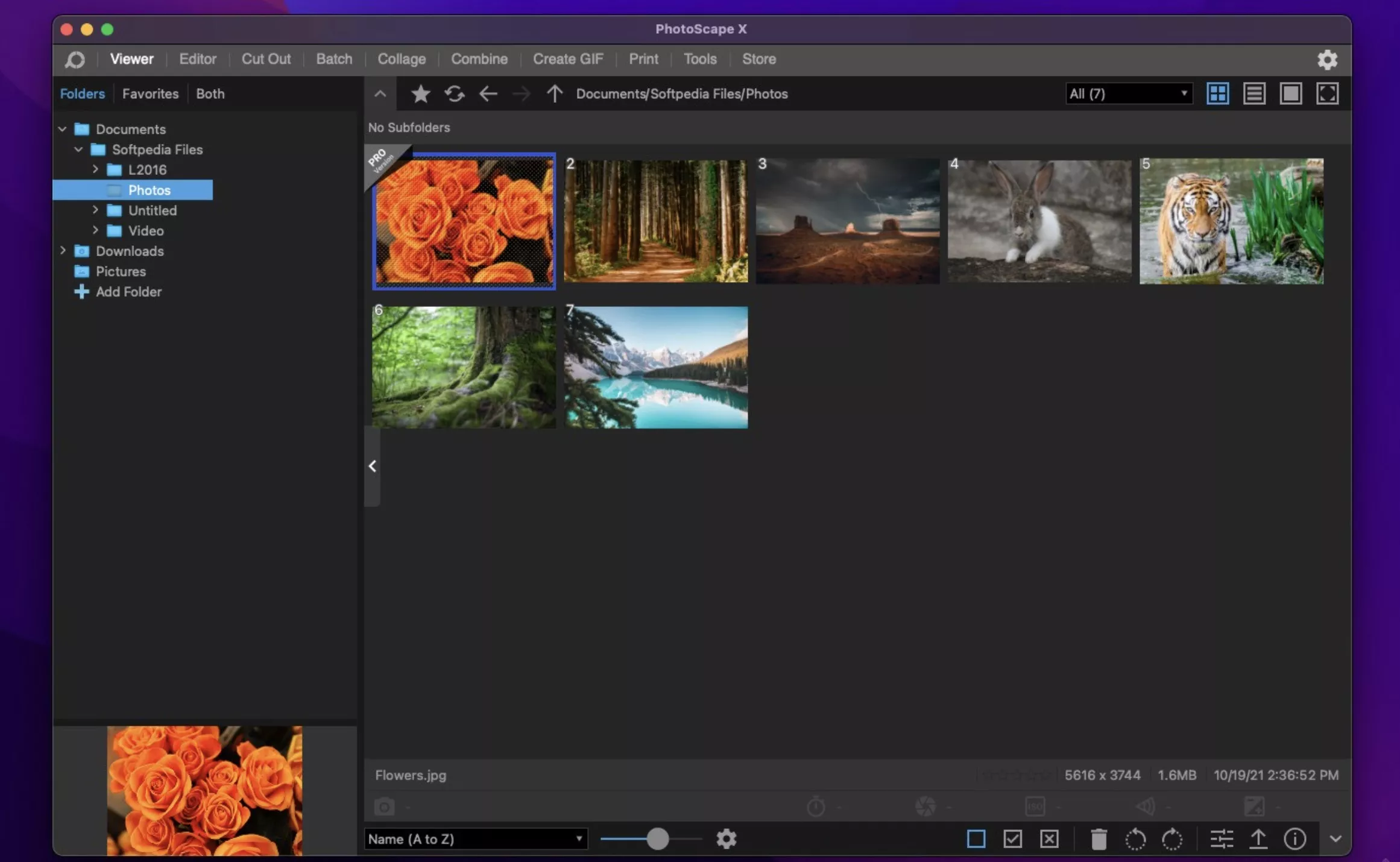Switch to thumbnail grid view
The image size is (1400, 862).
click(x=1217, y=93)
